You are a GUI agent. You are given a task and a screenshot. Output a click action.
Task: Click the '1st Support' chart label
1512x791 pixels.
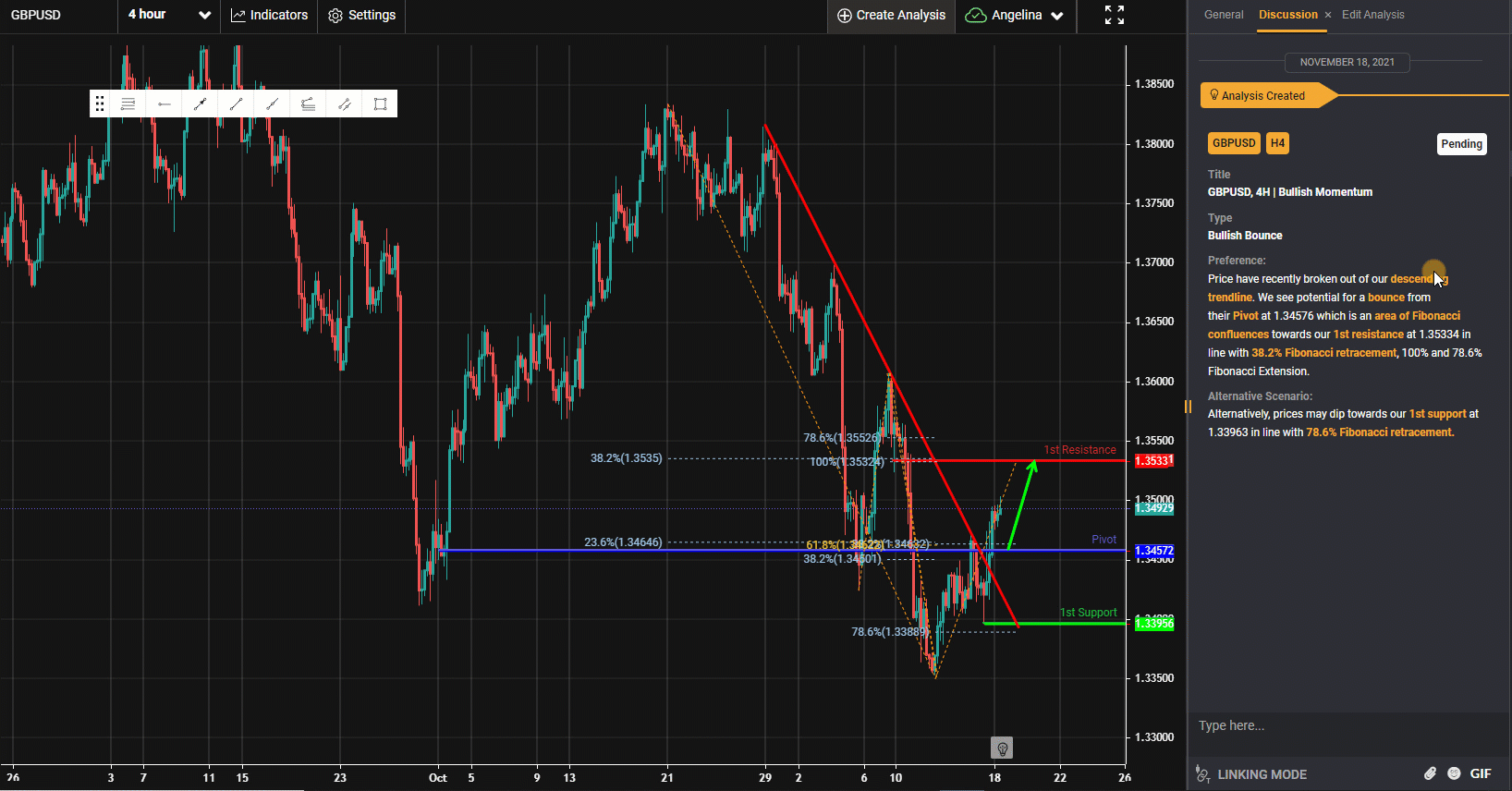pyautogui.click(x=1088, y=613)
